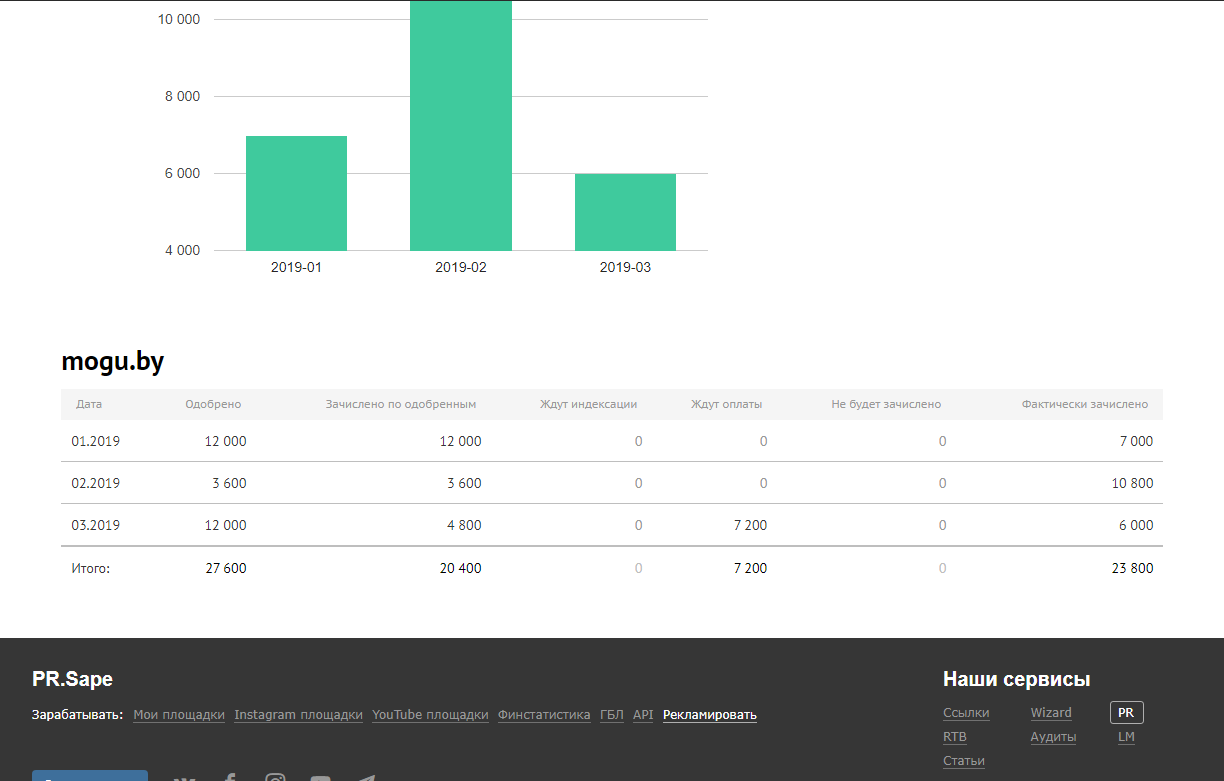
Task: Click Одобрено value in 03.2019 row
Action: 225,525
